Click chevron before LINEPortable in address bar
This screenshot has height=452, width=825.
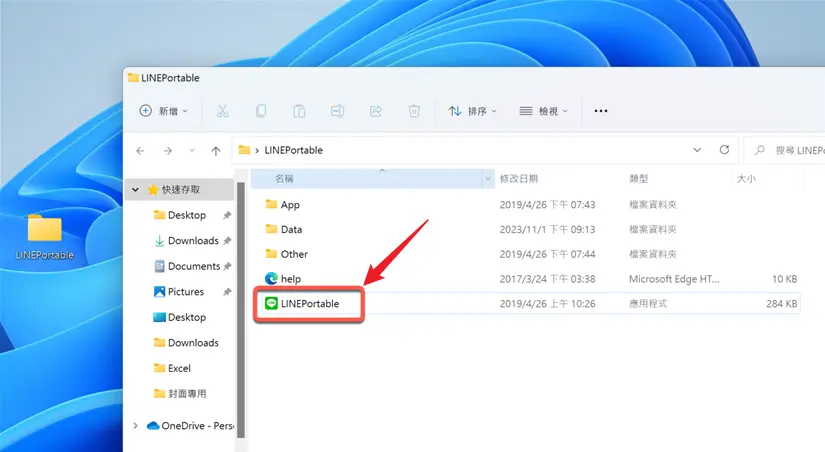click(257, 150)
